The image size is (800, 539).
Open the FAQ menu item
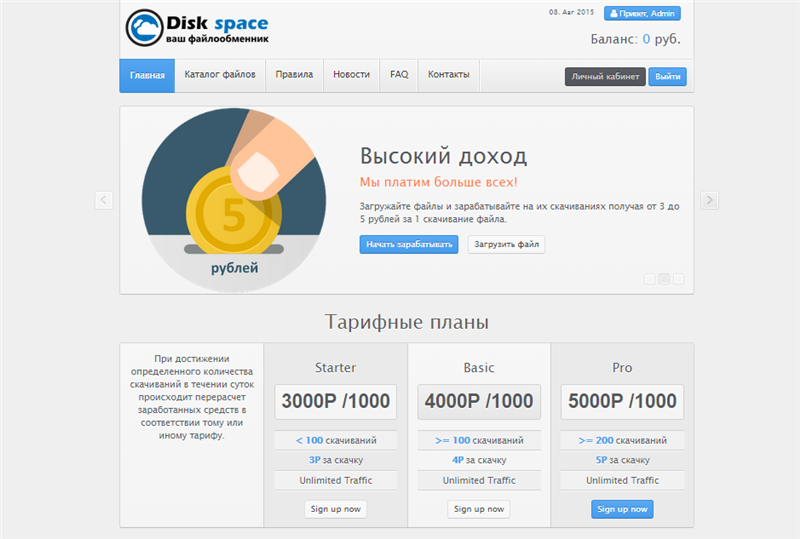point(399,75)
